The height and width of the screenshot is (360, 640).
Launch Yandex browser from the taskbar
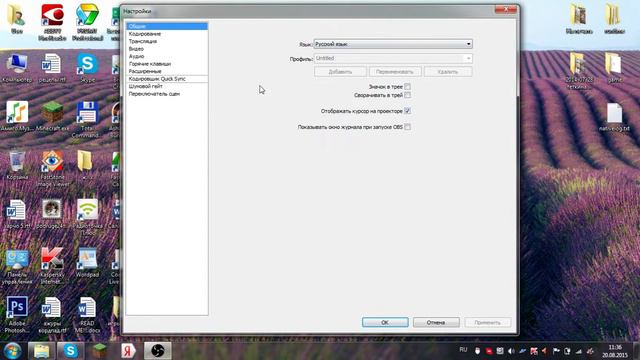128,351
